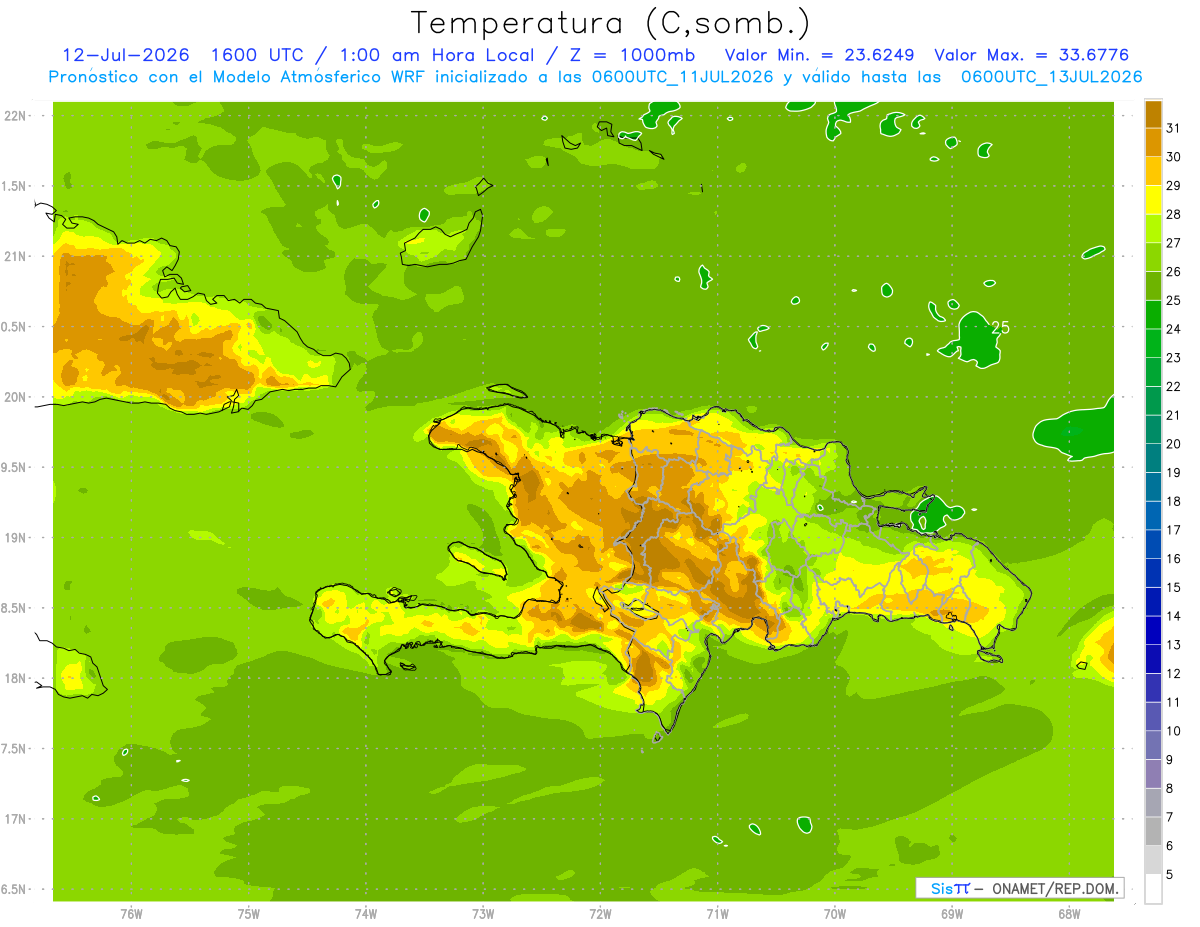Click the "22N" latitude label

tap(16, 116)
